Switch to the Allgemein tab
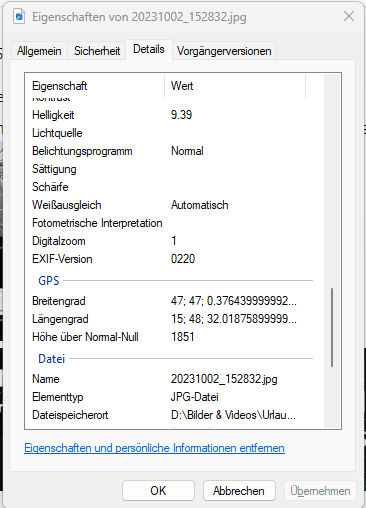The width and height of the screenshot is (366, 508). [39, 51]
